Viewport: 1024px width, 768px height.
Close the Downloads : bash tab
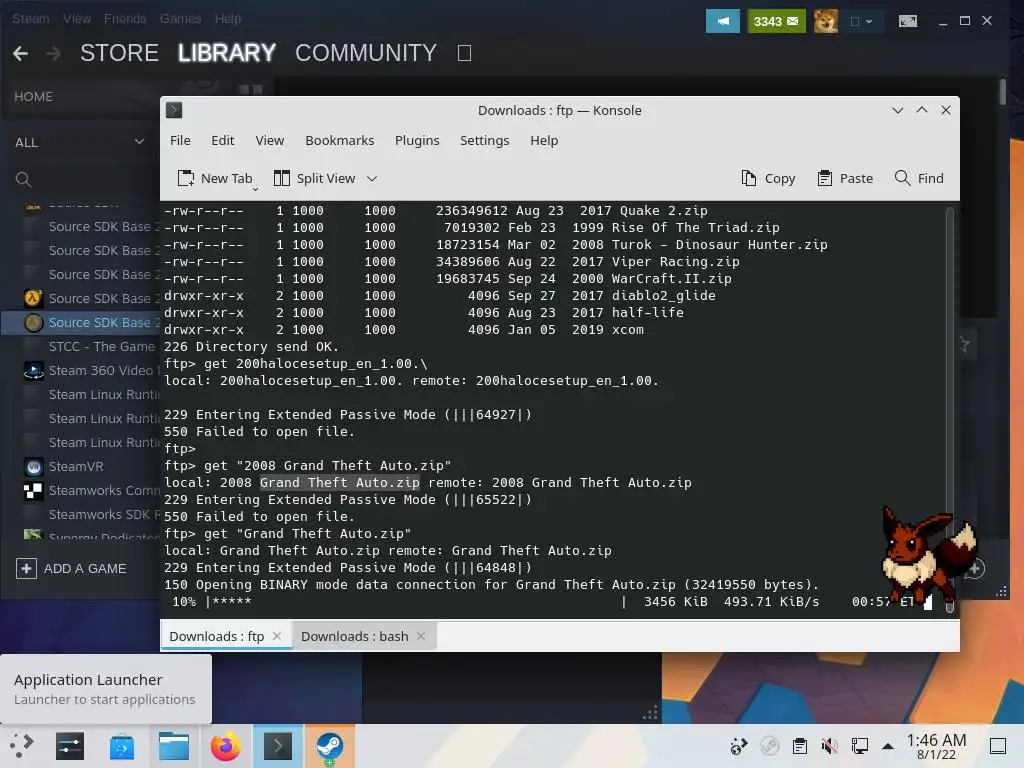pyautogui.click(x=421, y=636)
